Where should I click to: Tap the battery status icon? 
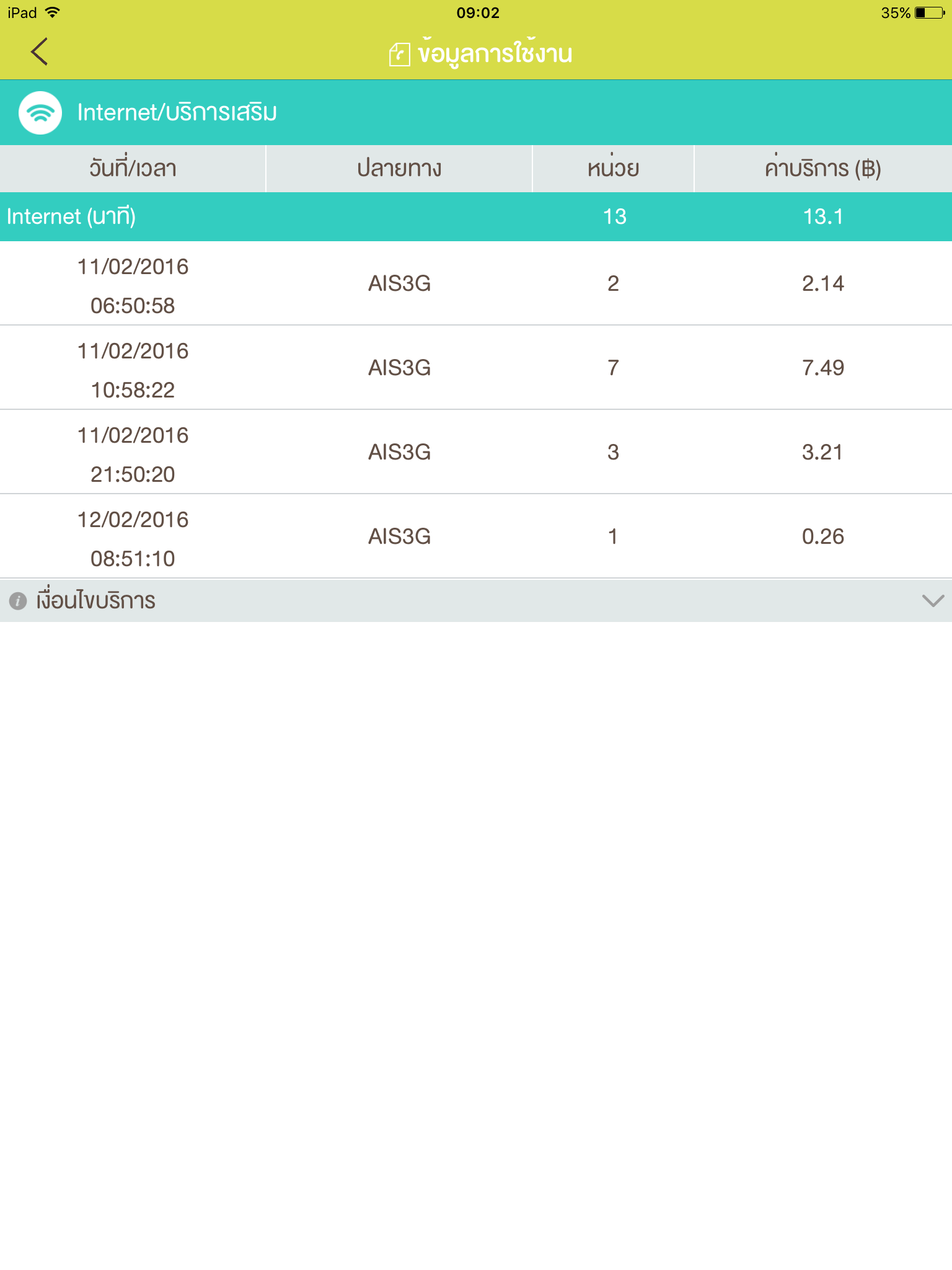coord(930,12)
